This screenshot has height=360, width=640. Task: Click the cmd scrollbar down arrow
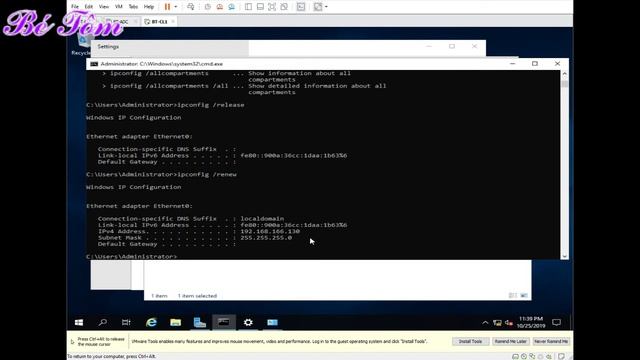coord(564,256)
